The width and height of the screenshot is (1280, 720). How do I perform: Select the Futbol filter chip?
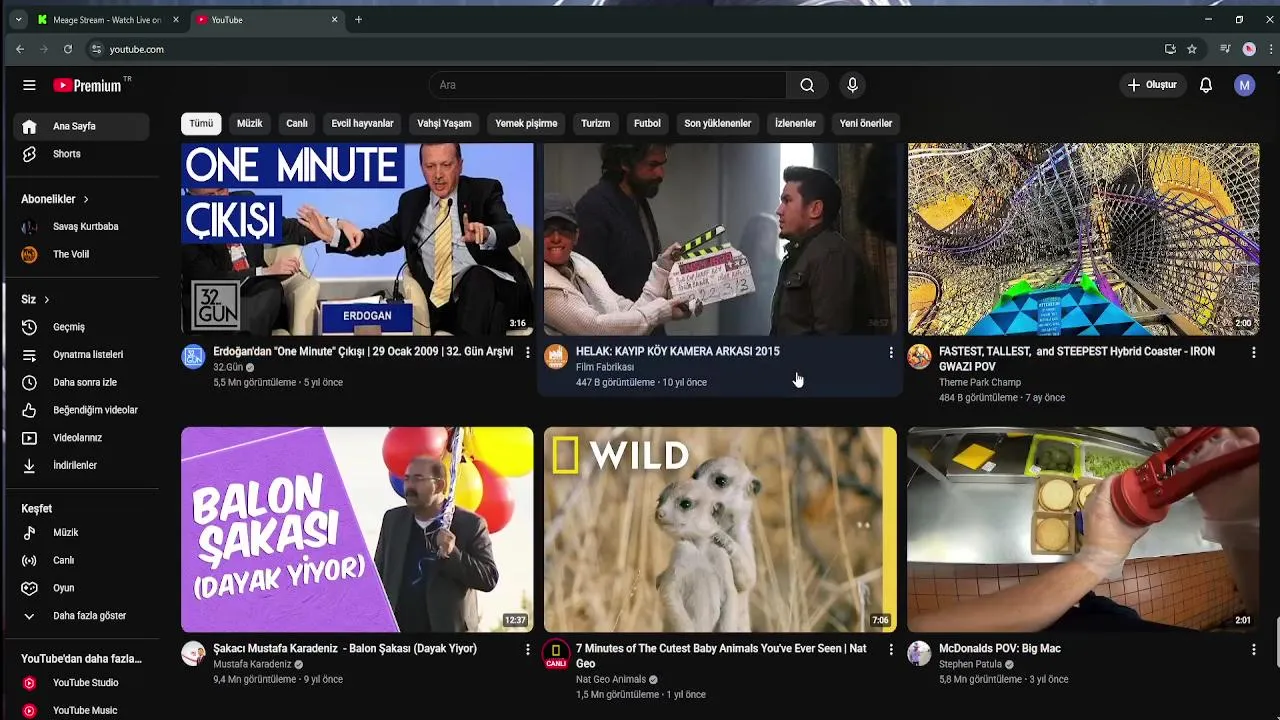click(647, 123)
